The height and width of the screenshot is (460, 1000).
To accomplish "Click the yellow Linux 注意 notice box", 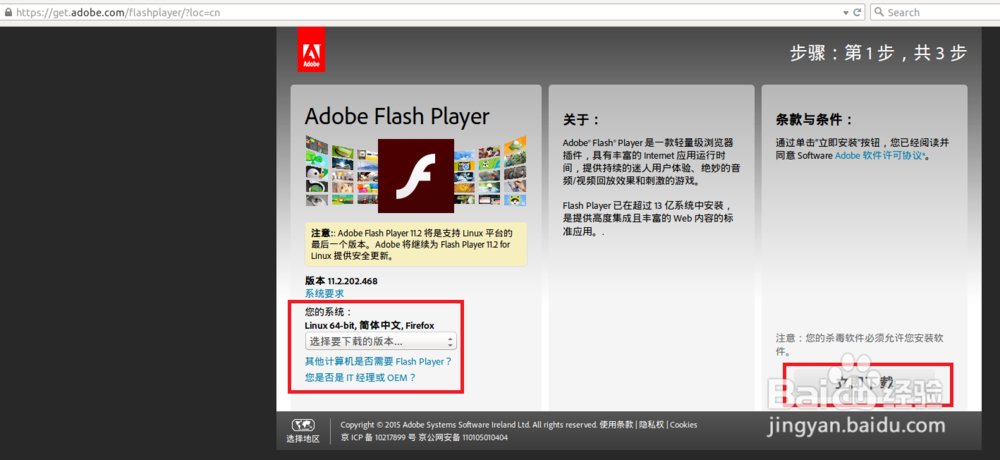I will [x=416, y=244].
